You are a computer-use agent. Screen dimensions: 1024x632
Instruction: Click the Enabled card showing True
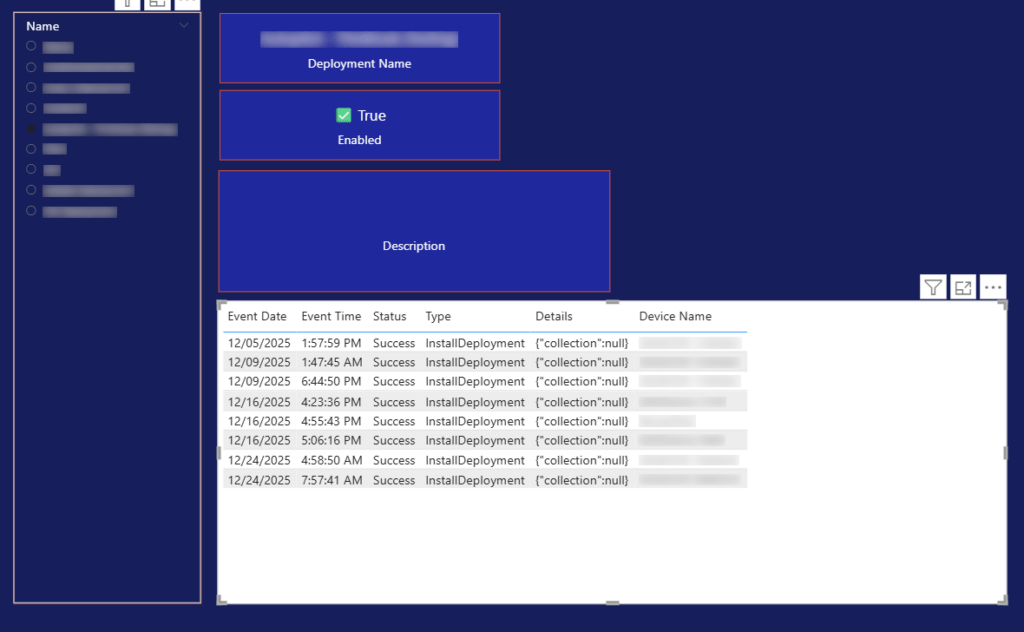pos(359,124)
